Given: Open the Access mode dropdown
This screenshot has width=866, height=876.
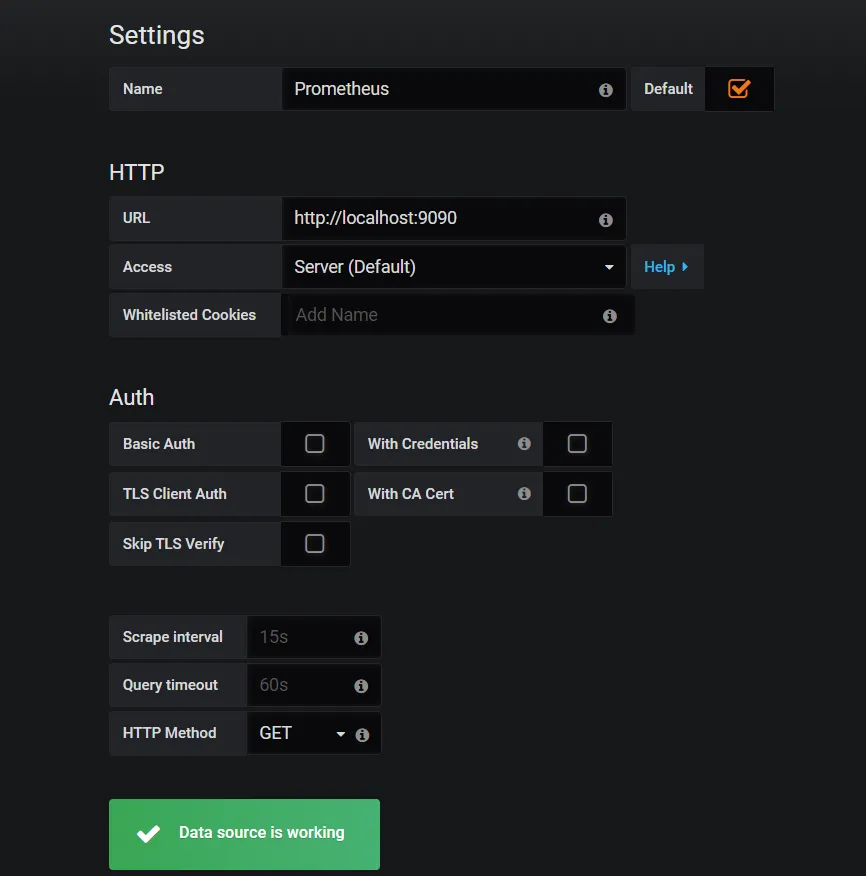Looking at the screenshot, I should (454, 267).
